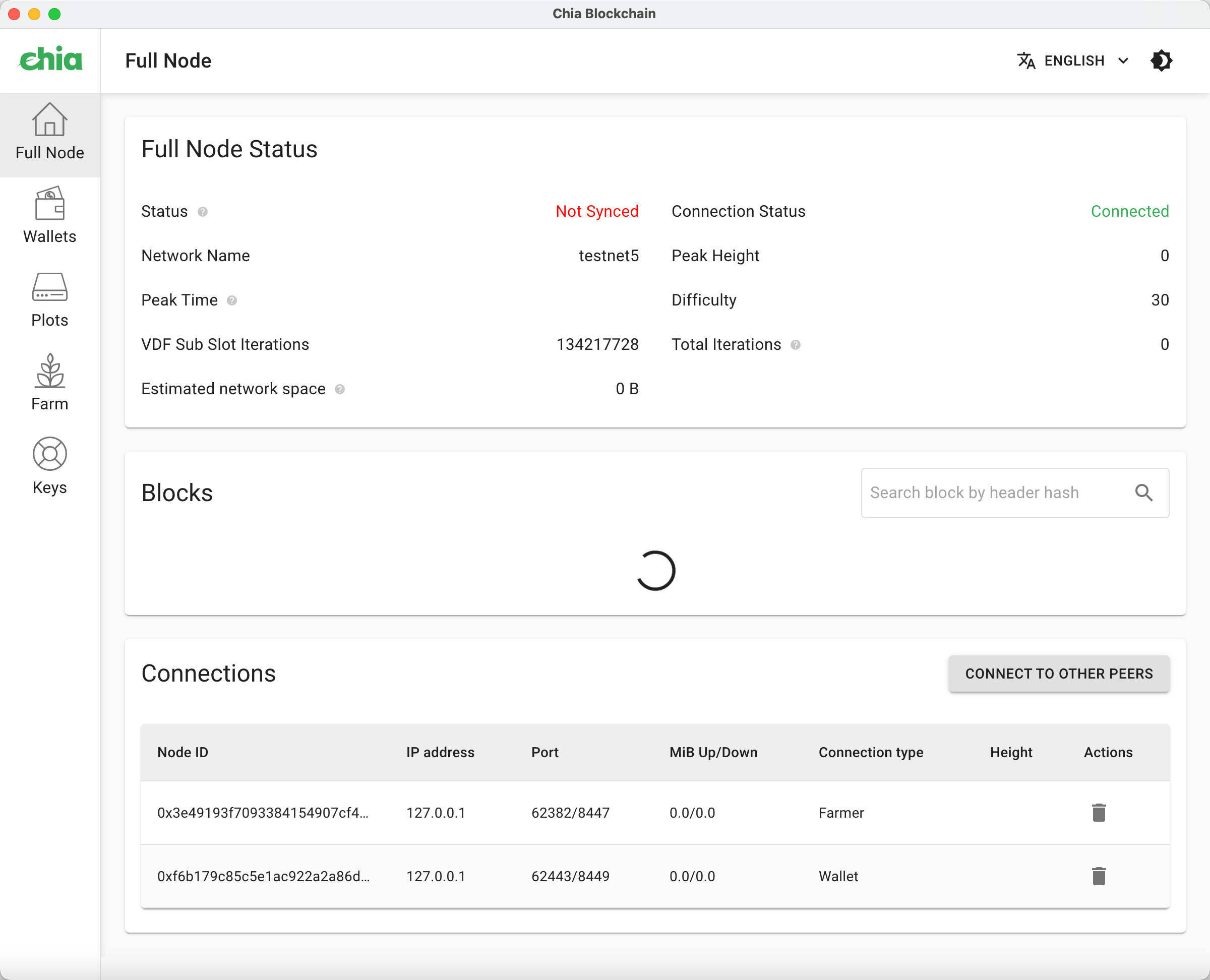Click the CONNECT TO OTHER PEERS button

click(x=1059, y=673)
